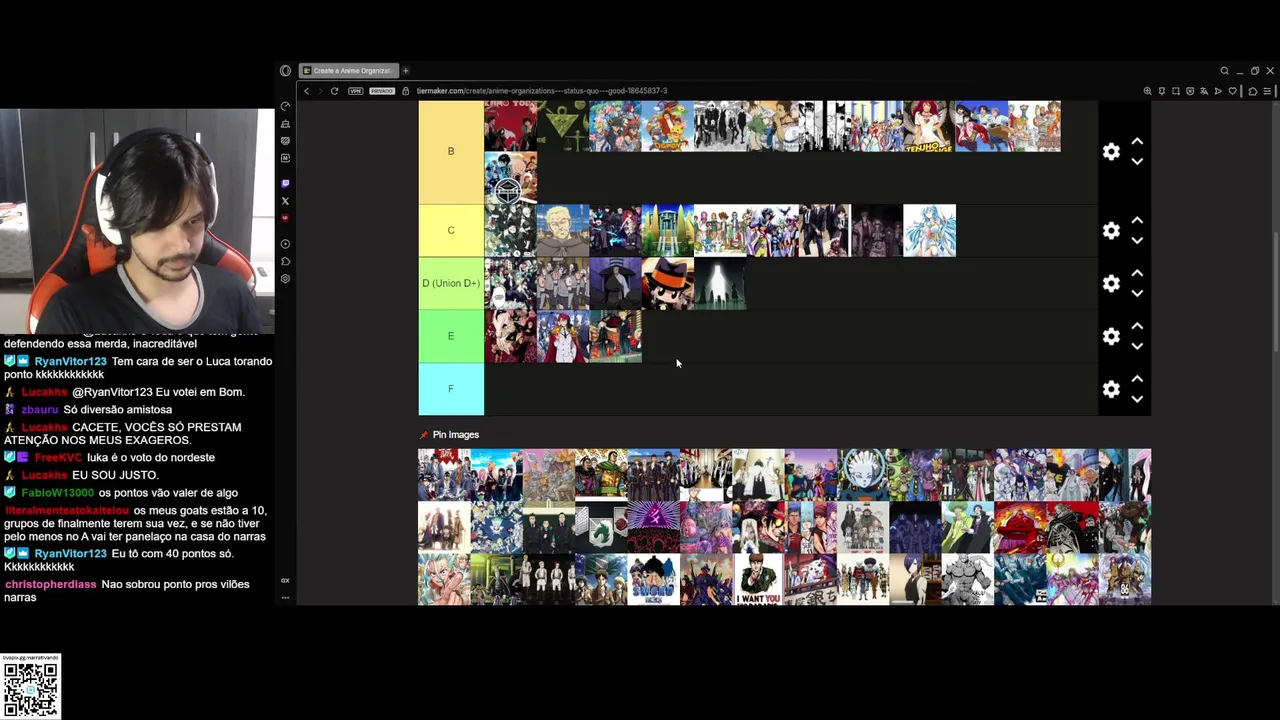Go back to the previous page
This screenshot has height=720, width=1280.
click(307, 91)
